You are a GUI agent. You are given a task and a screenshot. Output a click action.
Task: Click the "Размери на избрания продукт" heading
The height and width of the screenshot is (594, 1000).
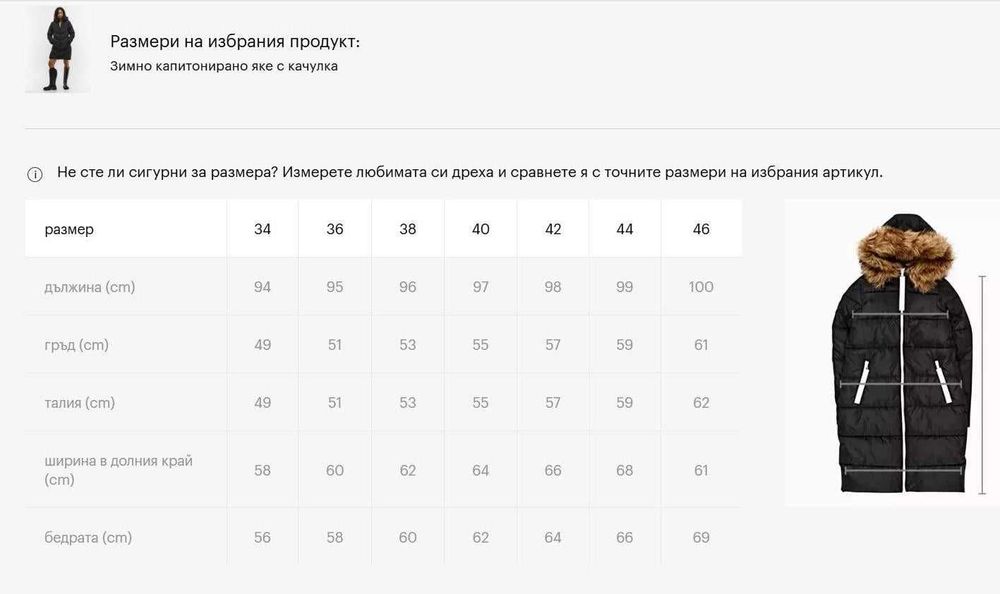pyautogui.click(x=235, y=41)
